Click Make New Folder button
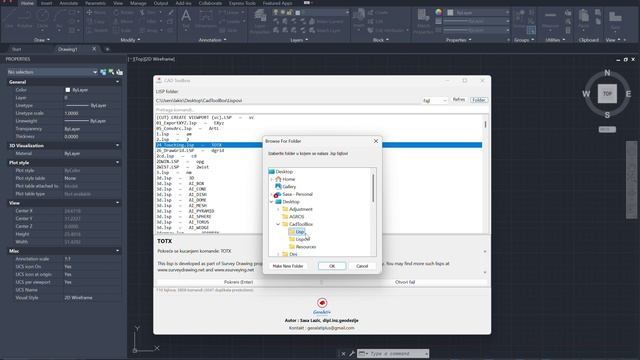This screenshot has width=640, height=360. pos(288,266)
